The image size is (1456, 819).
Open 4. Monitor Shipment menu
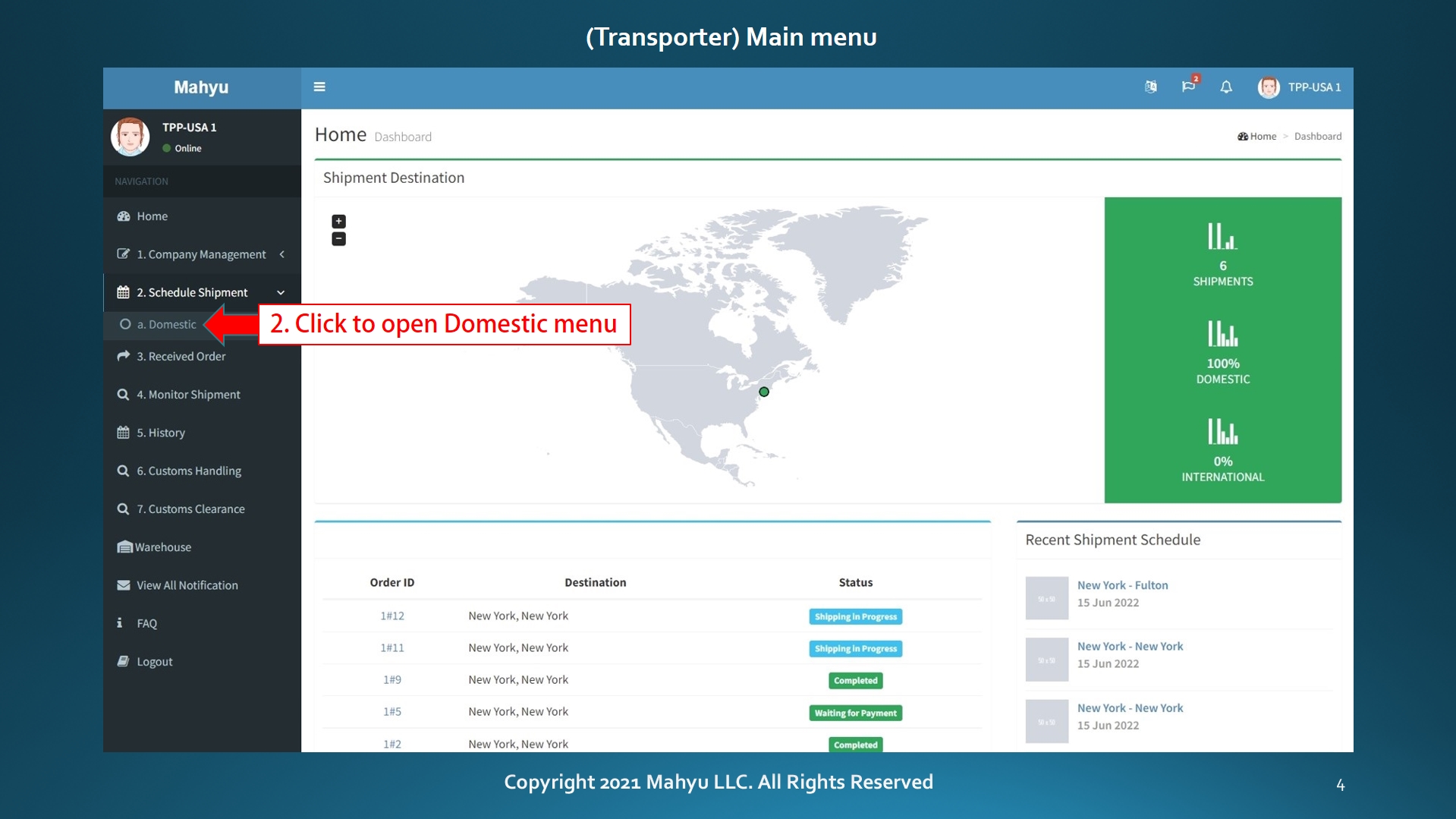202,395
